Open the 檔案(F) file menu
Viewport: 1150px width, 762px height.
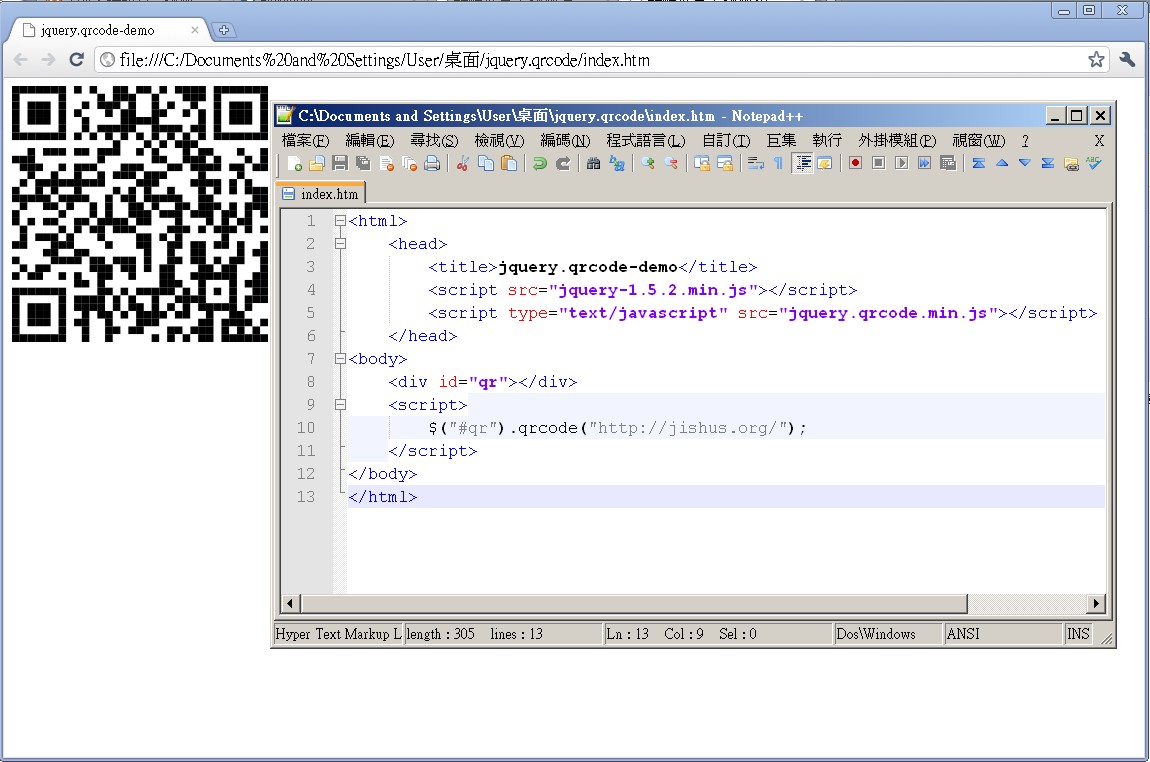[305, 140]
